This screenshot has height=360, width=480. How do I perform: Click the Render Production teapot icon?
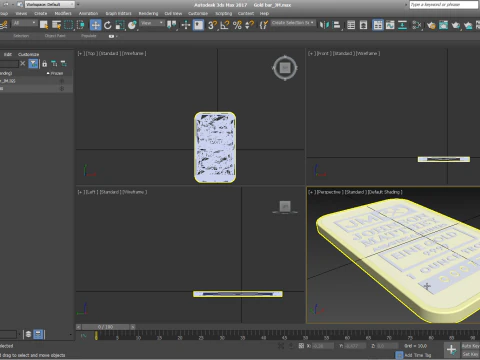(456, 25)
